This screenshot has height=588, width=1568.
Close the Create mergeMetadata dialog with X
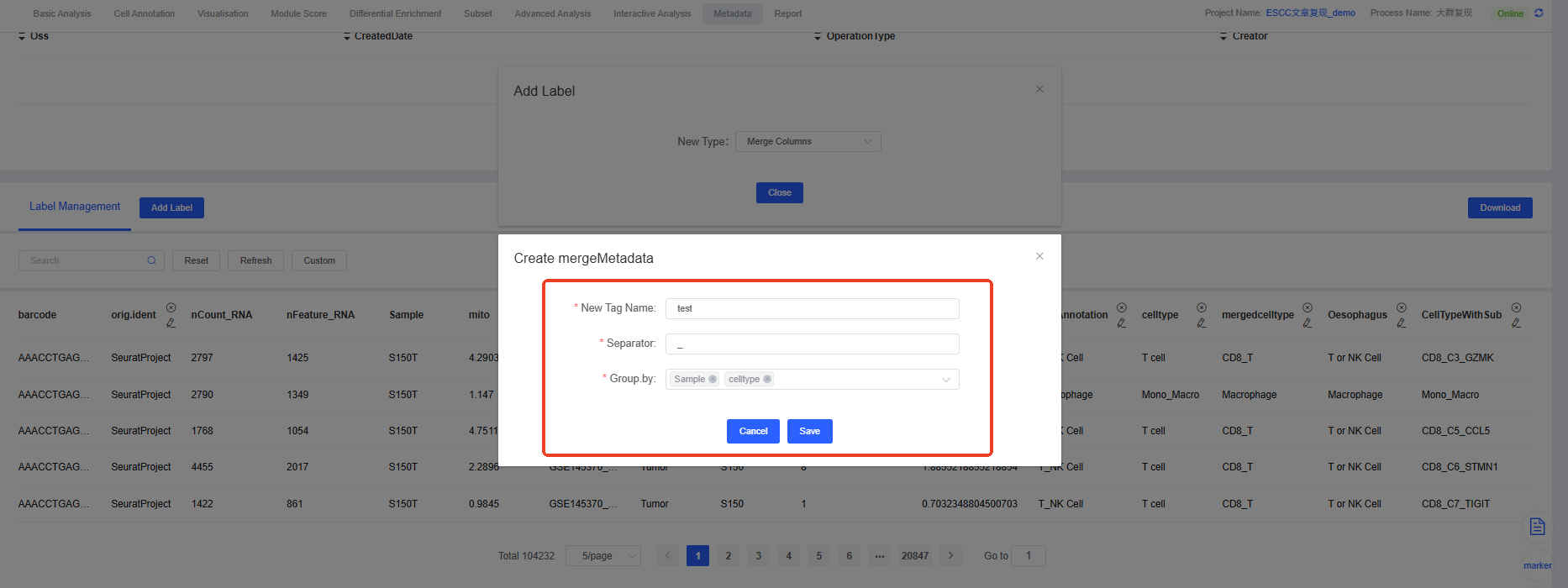[1039, 256]
